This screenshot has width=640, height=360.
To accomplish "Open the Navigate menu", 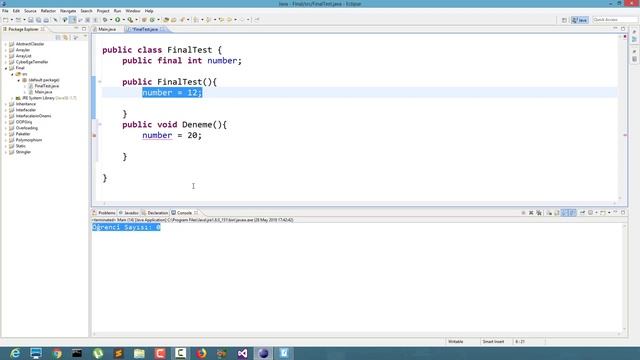I will (x=68, y=11).
